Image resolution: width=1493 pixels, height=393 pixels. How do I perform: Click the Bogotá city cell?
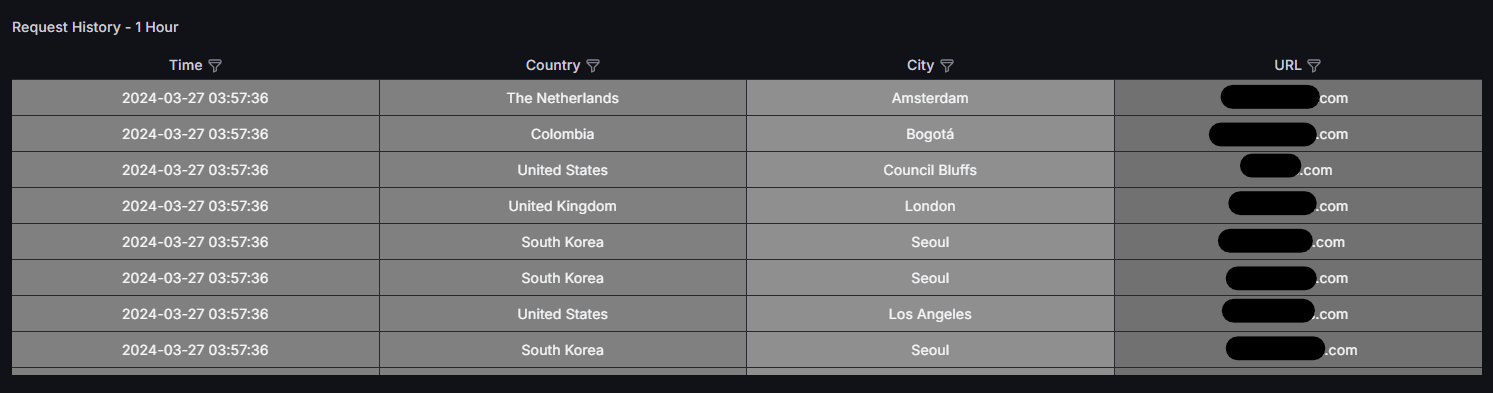(930, 134)
